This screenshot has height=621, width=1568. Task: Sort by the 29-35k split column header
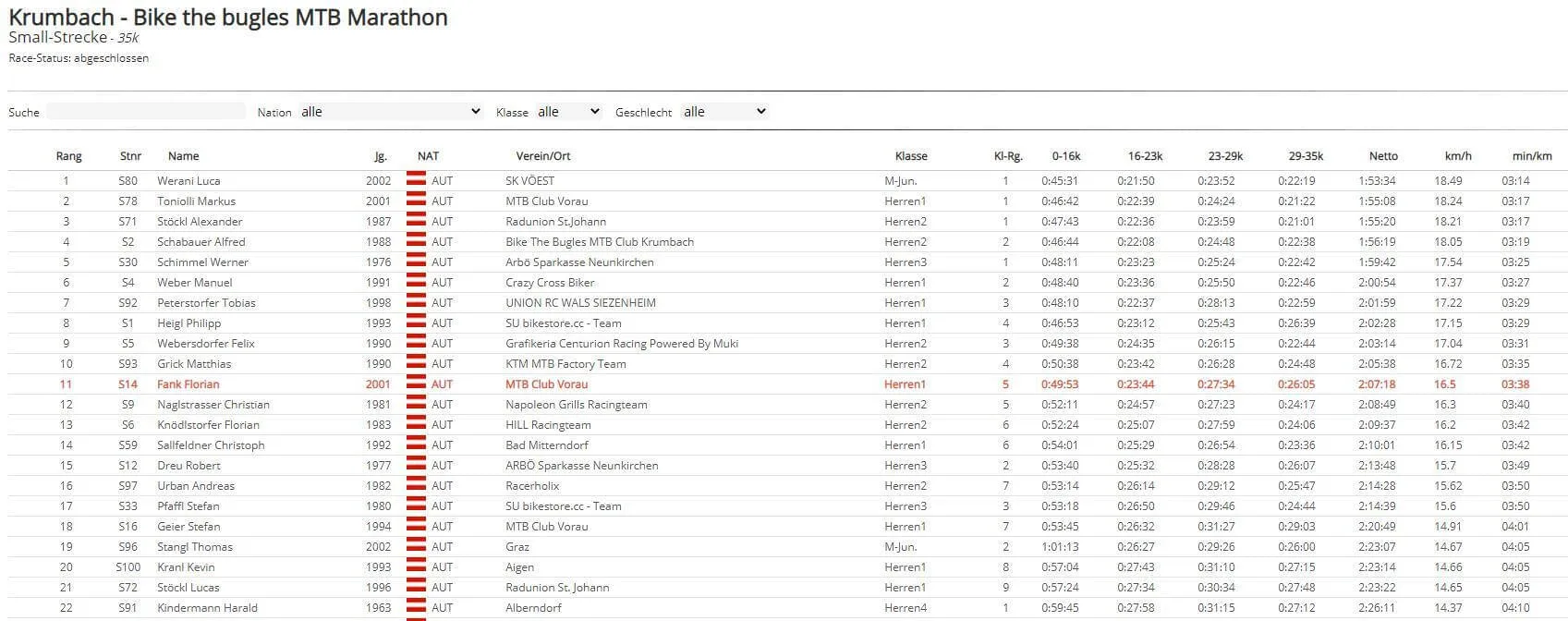[1306, 156]
